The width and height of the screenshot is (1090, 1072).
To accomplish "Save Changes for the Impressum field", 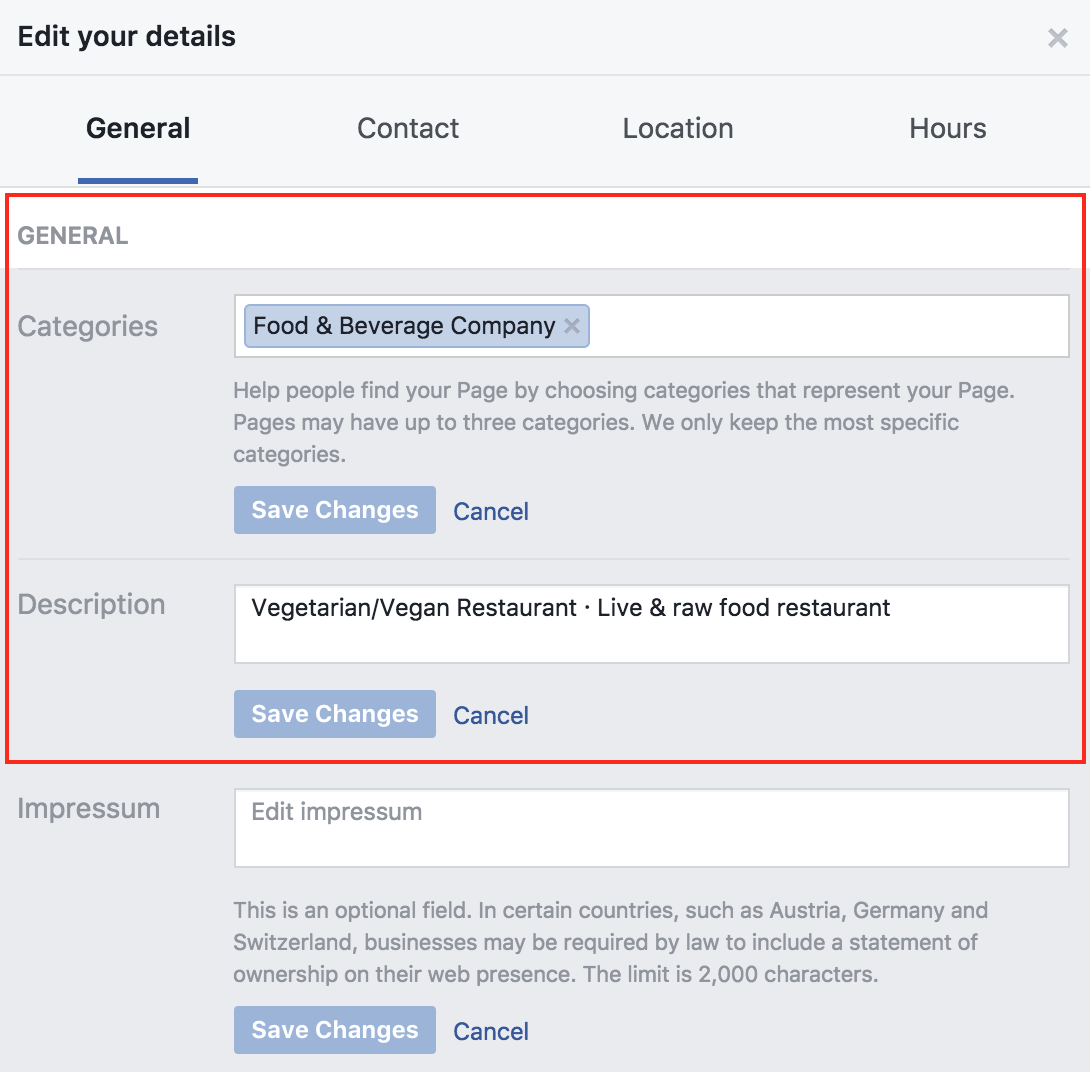I will point(334,1030).
